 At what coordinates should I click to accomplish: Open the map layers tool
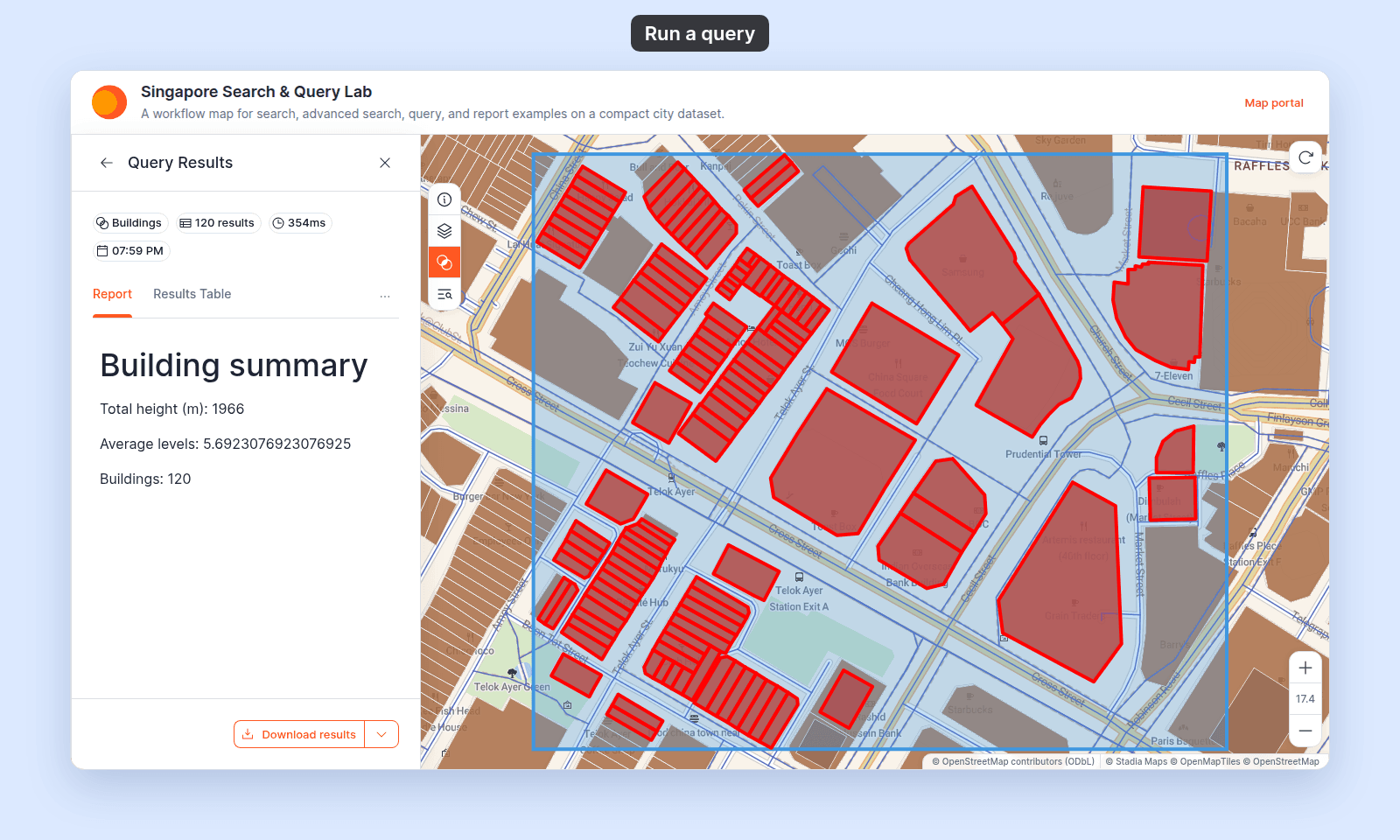click(444, 231)
